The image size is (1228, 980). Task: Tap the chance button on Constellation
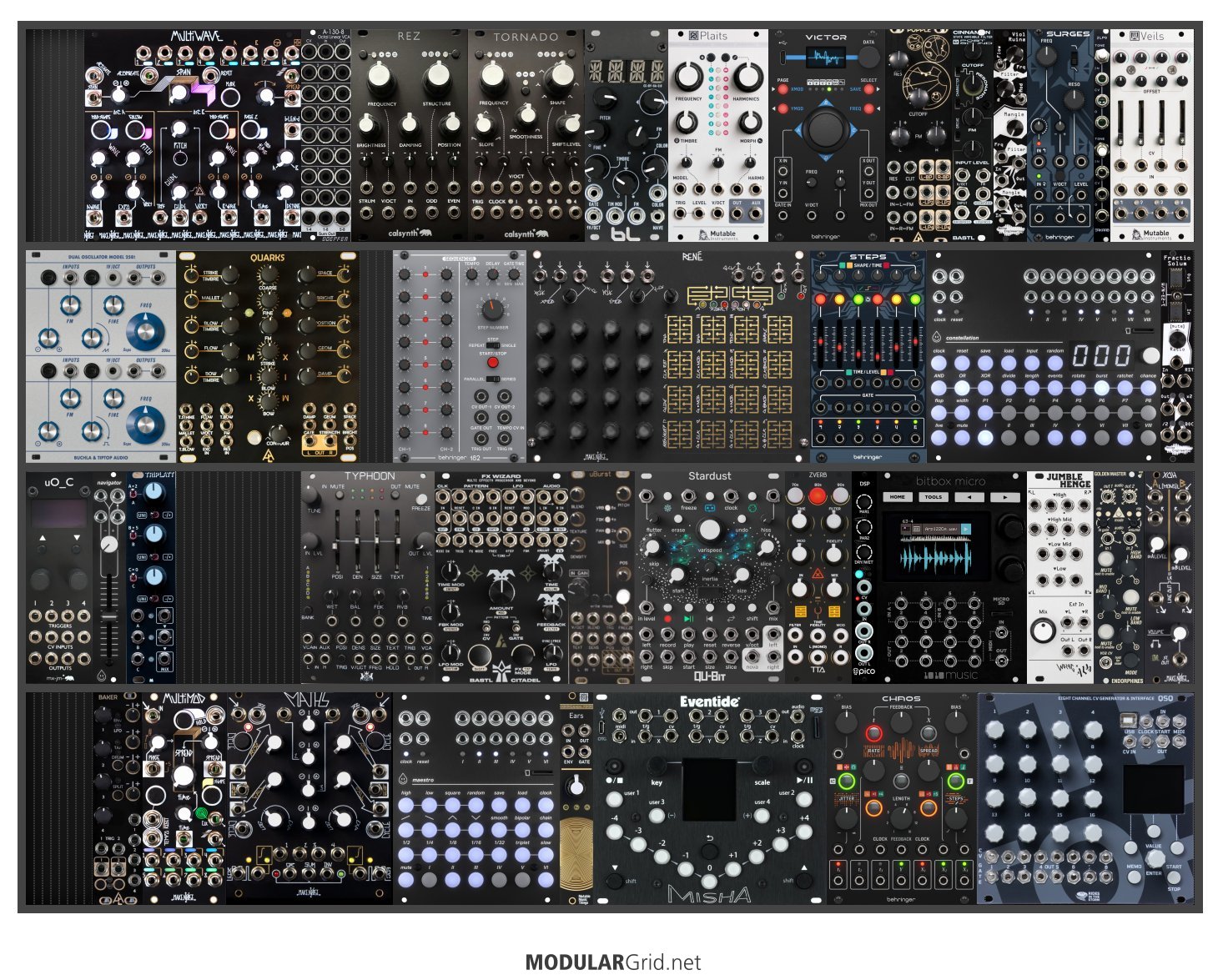point(1148,388)
